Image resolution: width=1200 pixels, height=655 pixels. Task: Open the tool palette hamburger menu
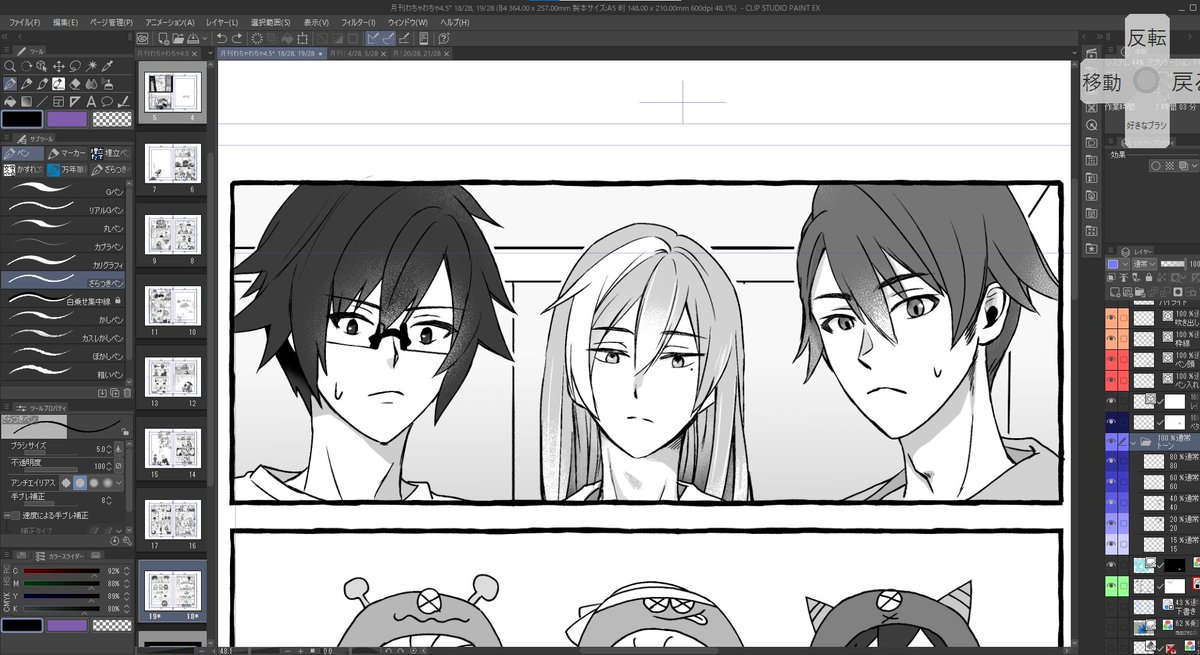click(x=7, y=49)
